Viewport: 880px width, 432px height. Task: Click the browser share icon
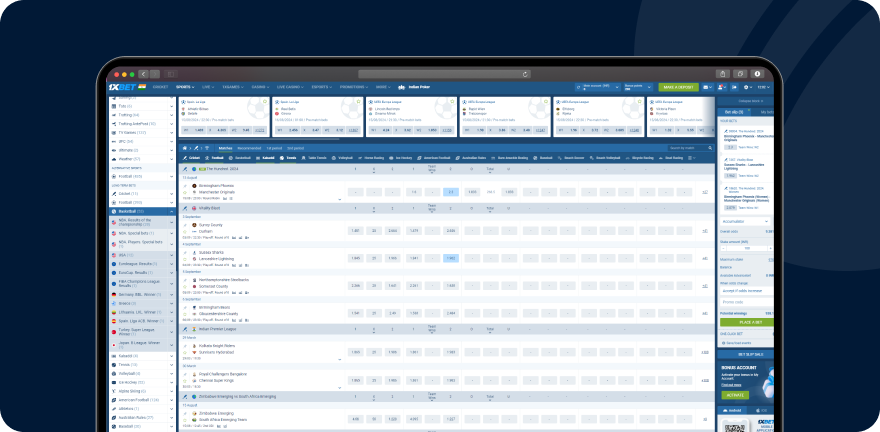pyautogui.click(x=723, y=74)
